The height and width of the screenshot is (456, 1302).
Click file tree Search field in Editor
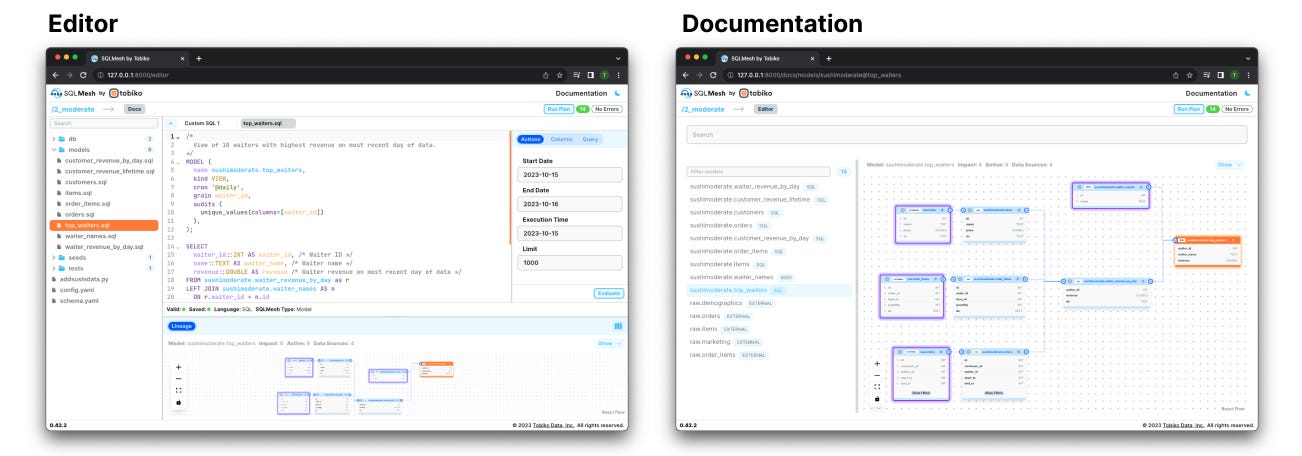click(104, 124)
